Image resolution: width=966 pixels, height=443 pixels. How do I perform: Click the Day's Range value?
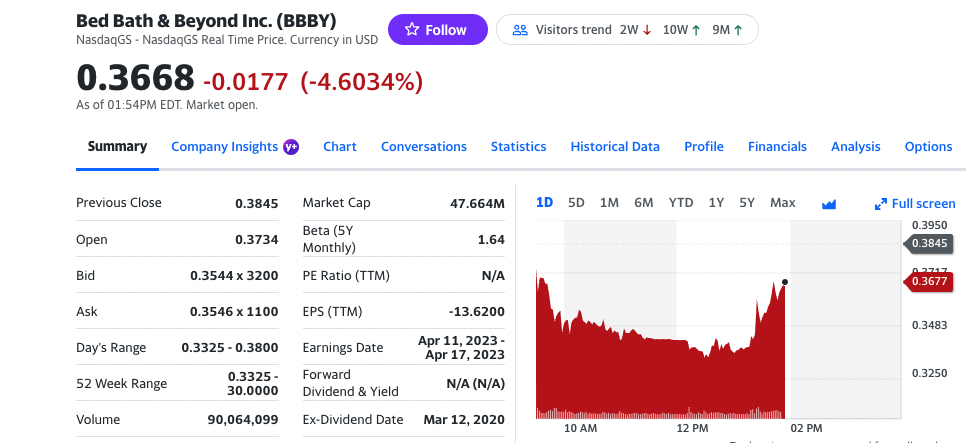tap(230, 347)
